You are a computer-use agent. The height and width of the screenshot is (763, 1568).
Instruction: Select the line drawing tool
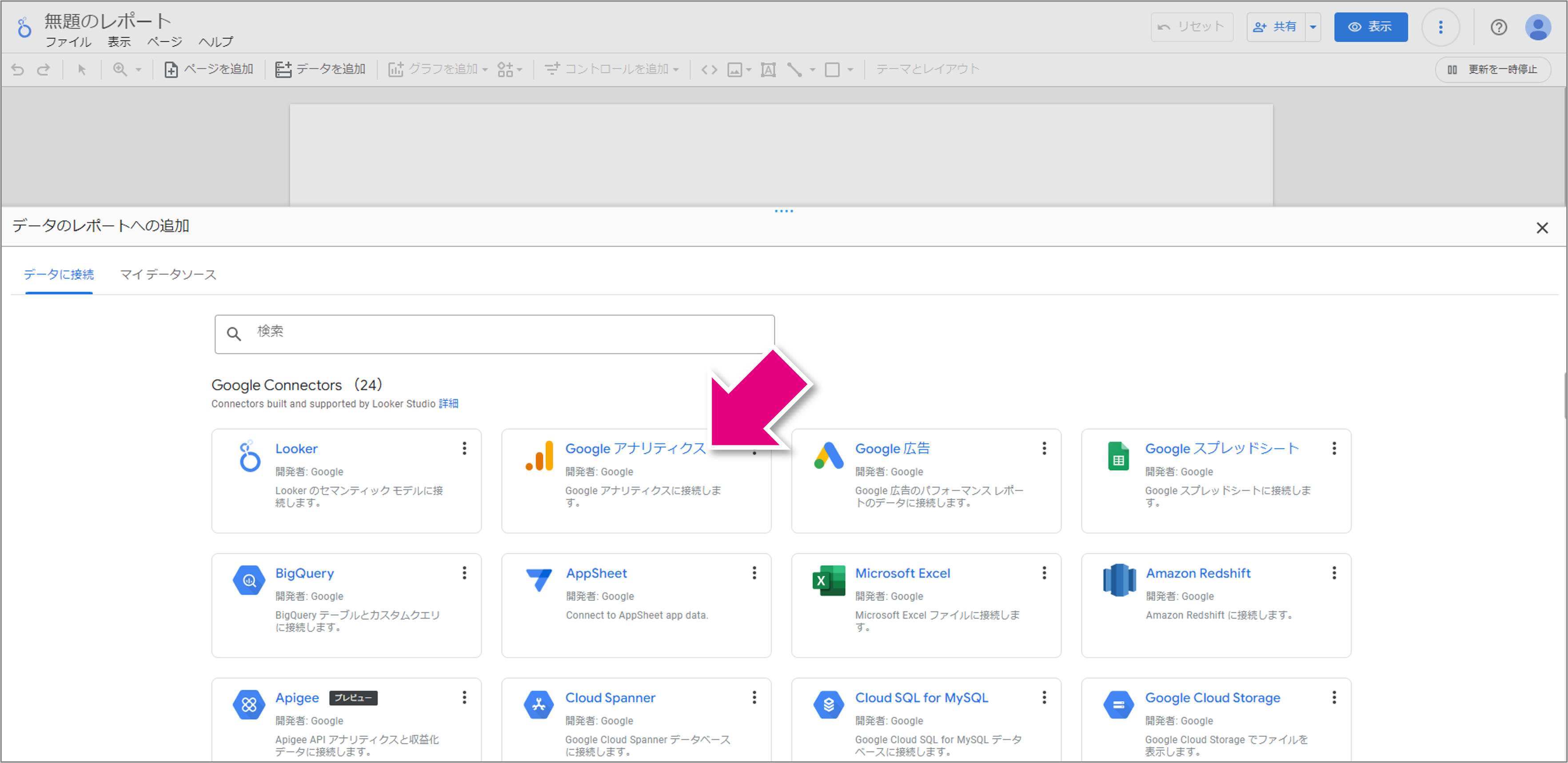[x=794, y=69]
